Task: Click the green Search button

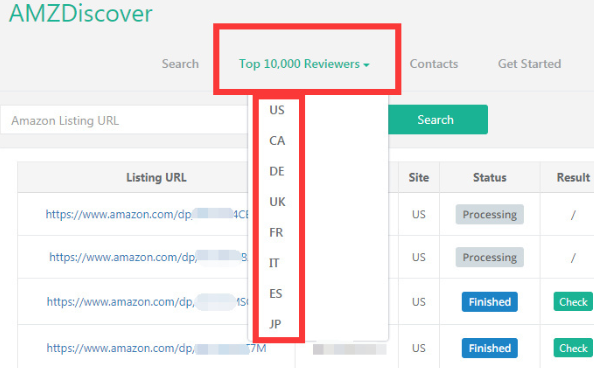Action: pyautogui.click(x=438, y=120)
